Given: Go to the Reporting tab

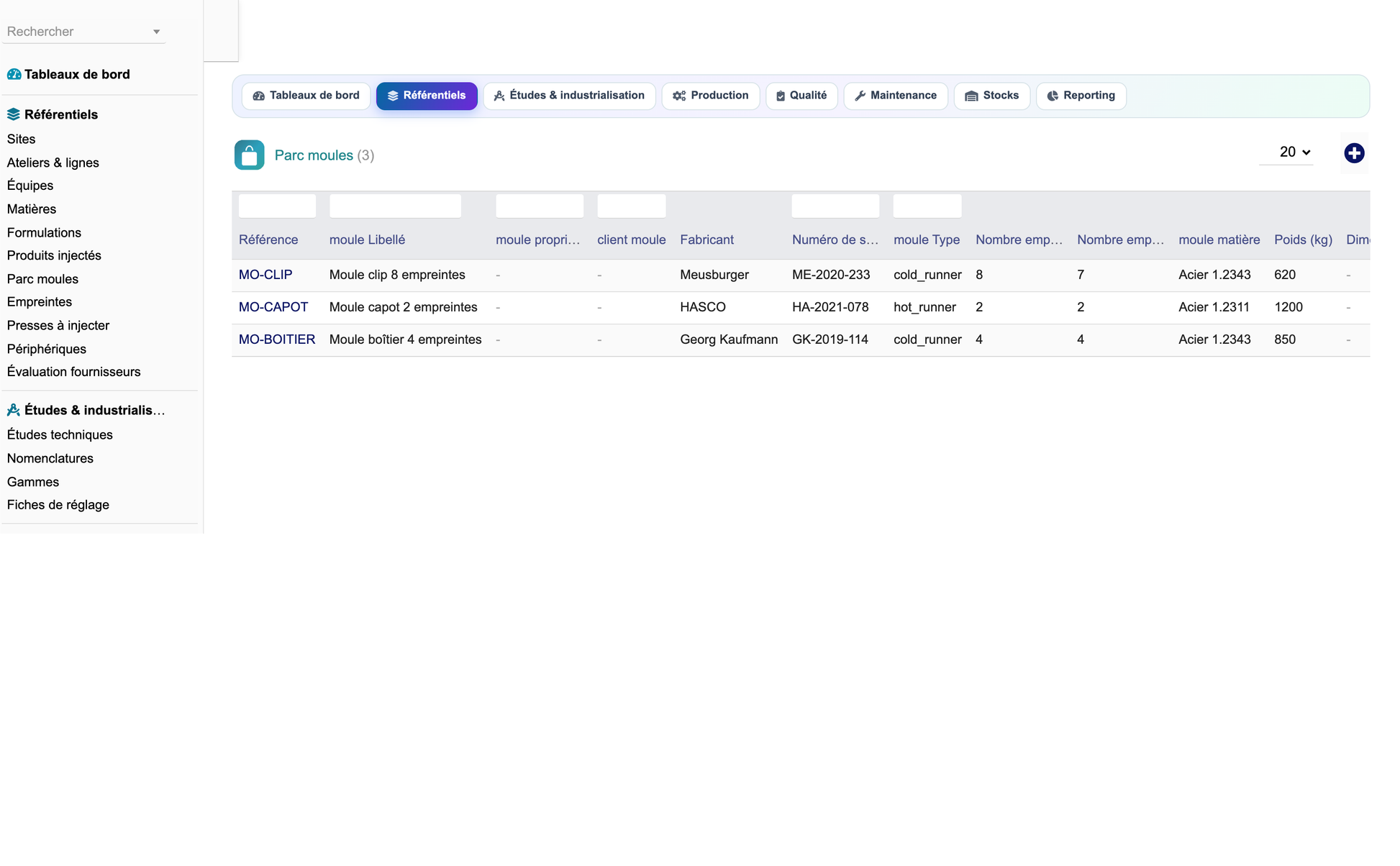Looking at the screenshot, I should point(1081,96).
